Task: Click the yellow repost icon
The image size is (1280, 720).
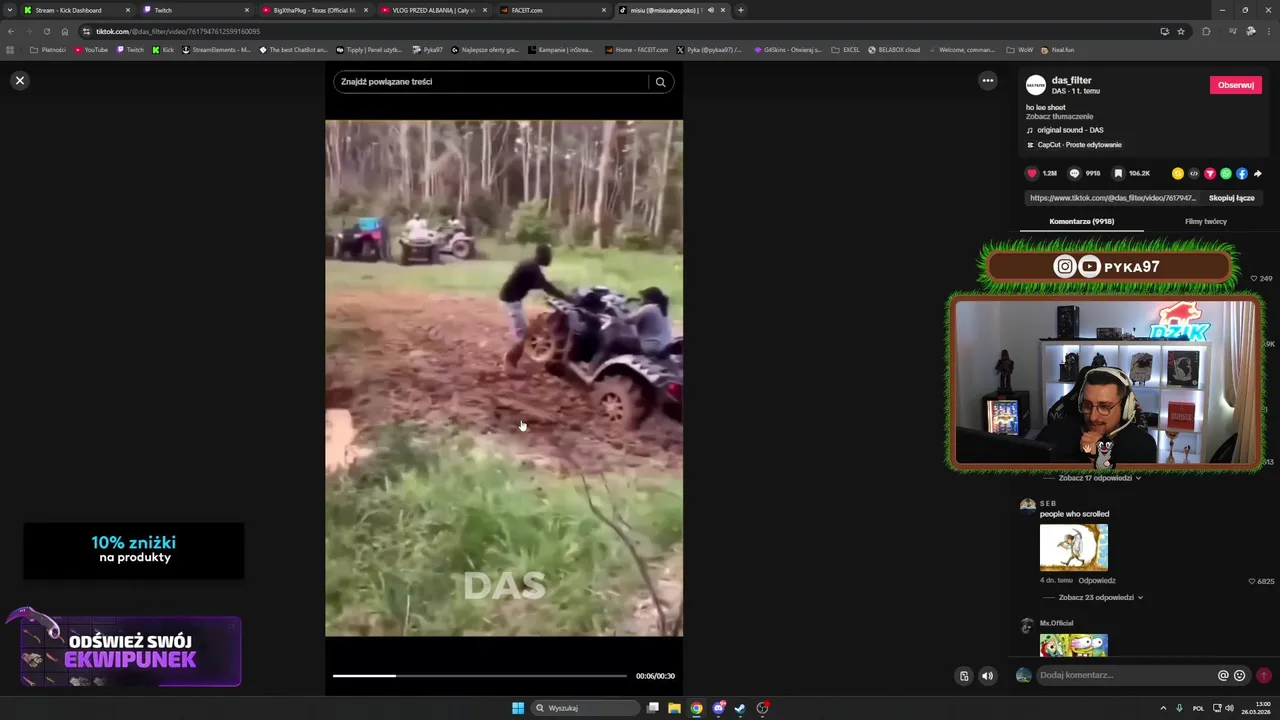Action: [1178, 173]
